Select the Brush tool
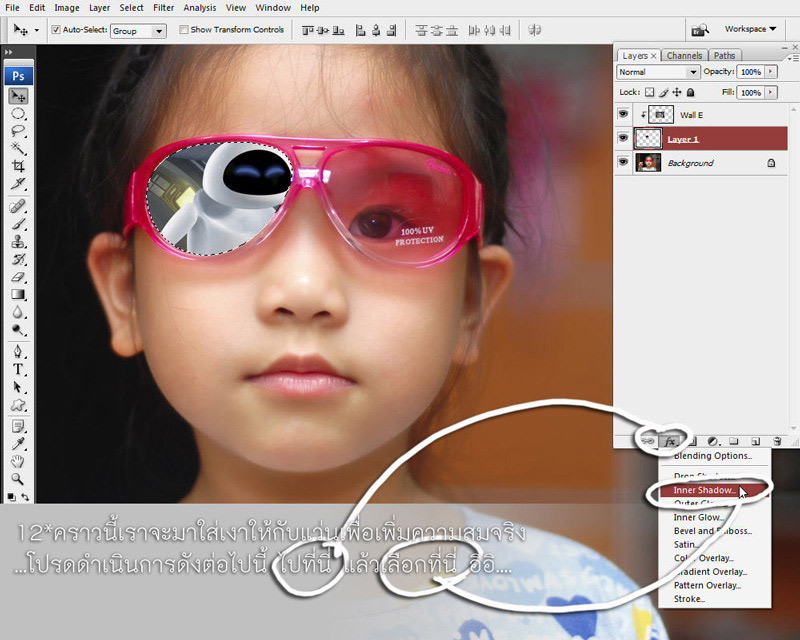Image resolution: width=800 pixels, height=640 pixels. [x=18, y=224]
